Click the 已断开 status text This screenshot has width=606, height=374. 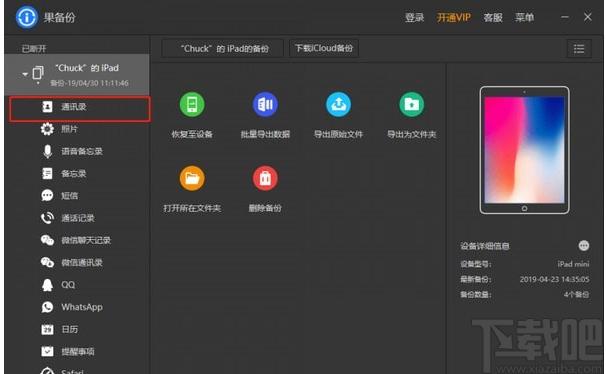point(34,49)
